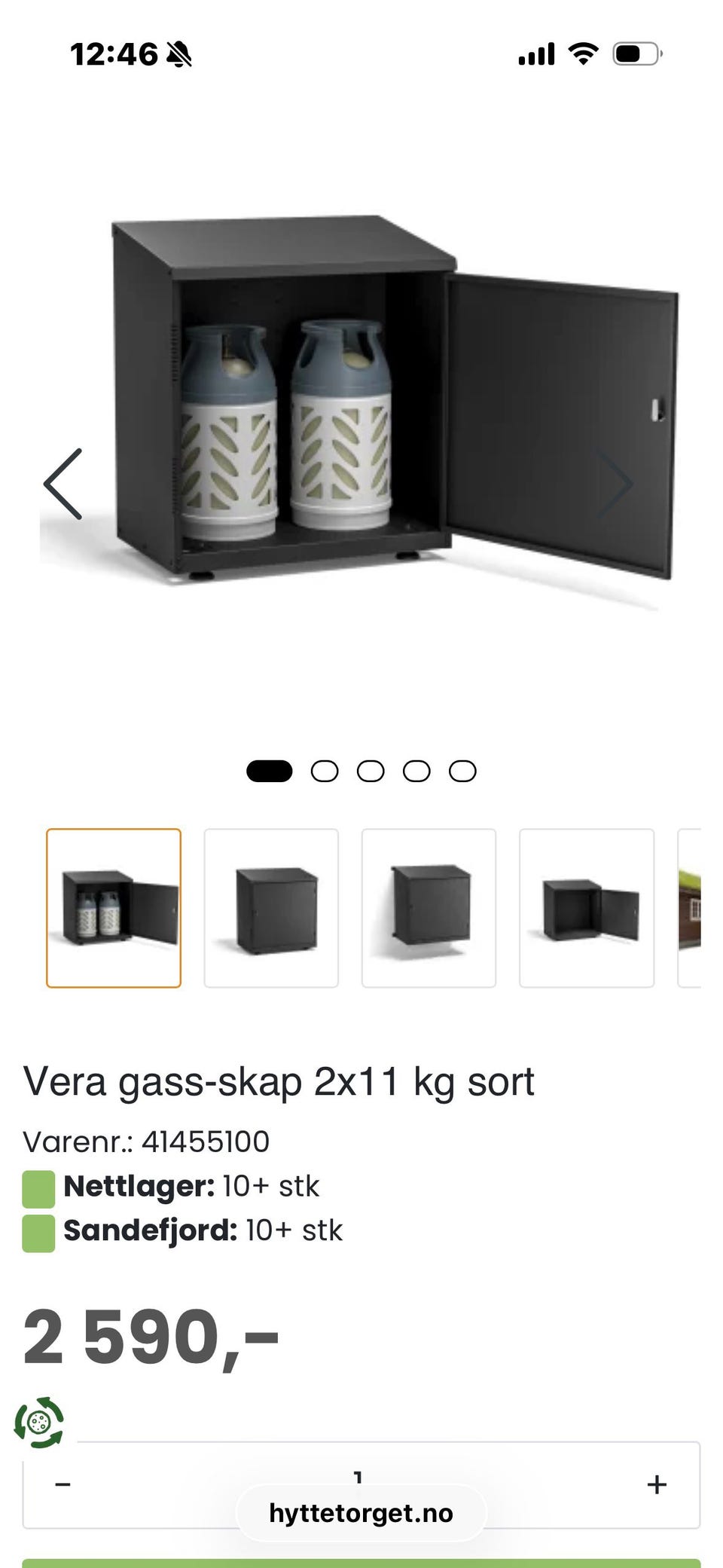
Task: Increase quantity with the plus button
Action: coord(657,1484)
